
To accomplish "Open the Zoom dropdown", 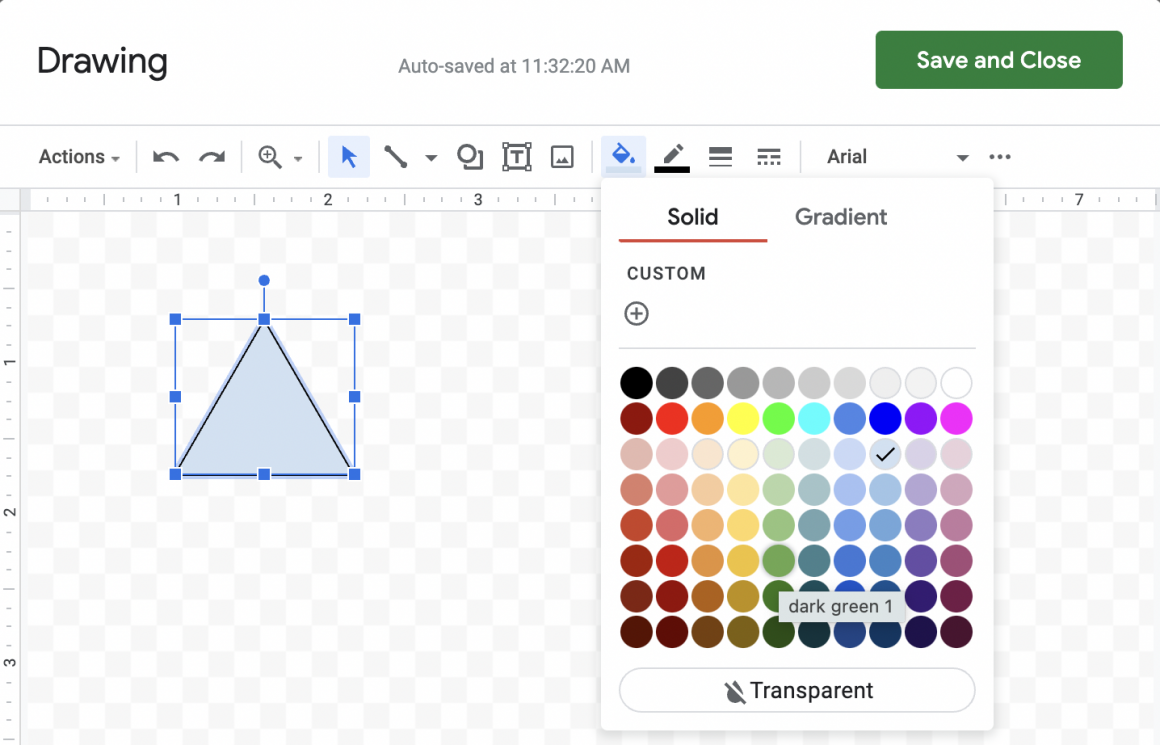I will pos(281,156).
